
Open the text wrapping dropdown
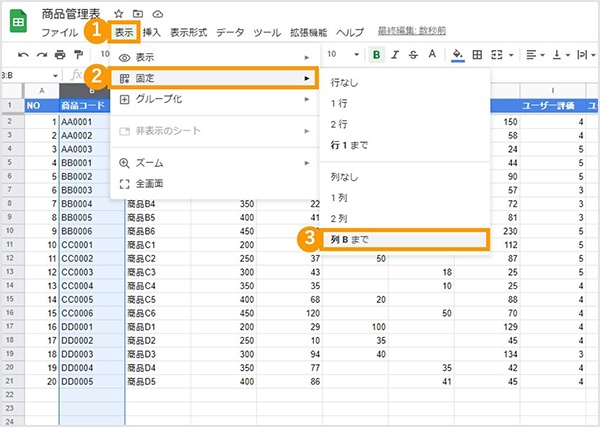(586, 55)
